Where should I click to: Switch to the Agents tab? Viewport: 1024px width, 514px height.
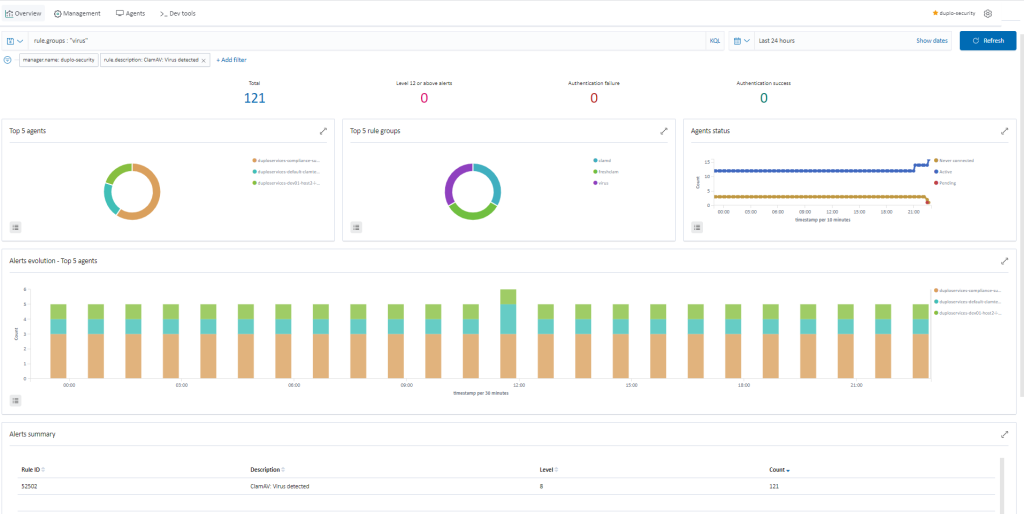coord(130,14)
